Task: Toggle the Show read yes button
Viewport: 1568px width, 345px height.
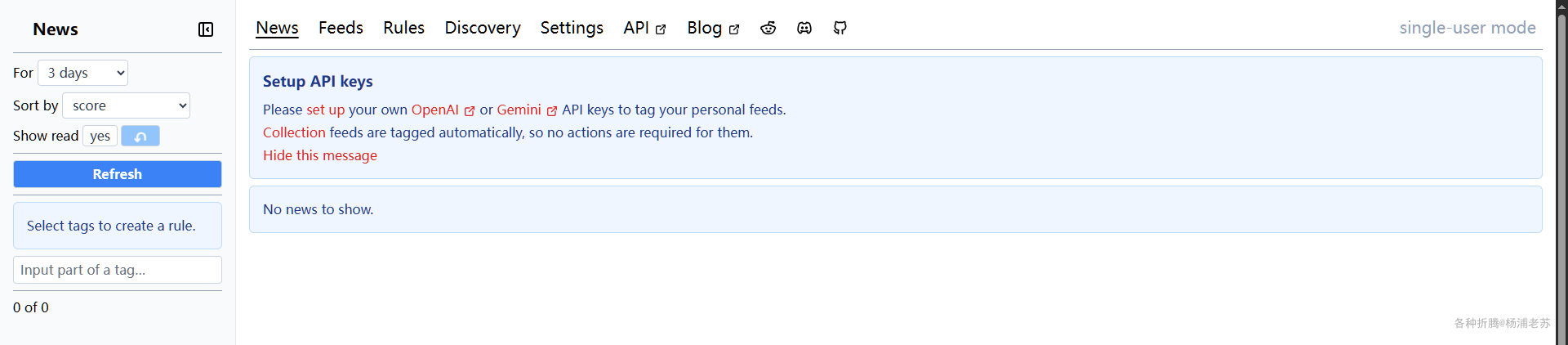Action: (x=100, y=136)
